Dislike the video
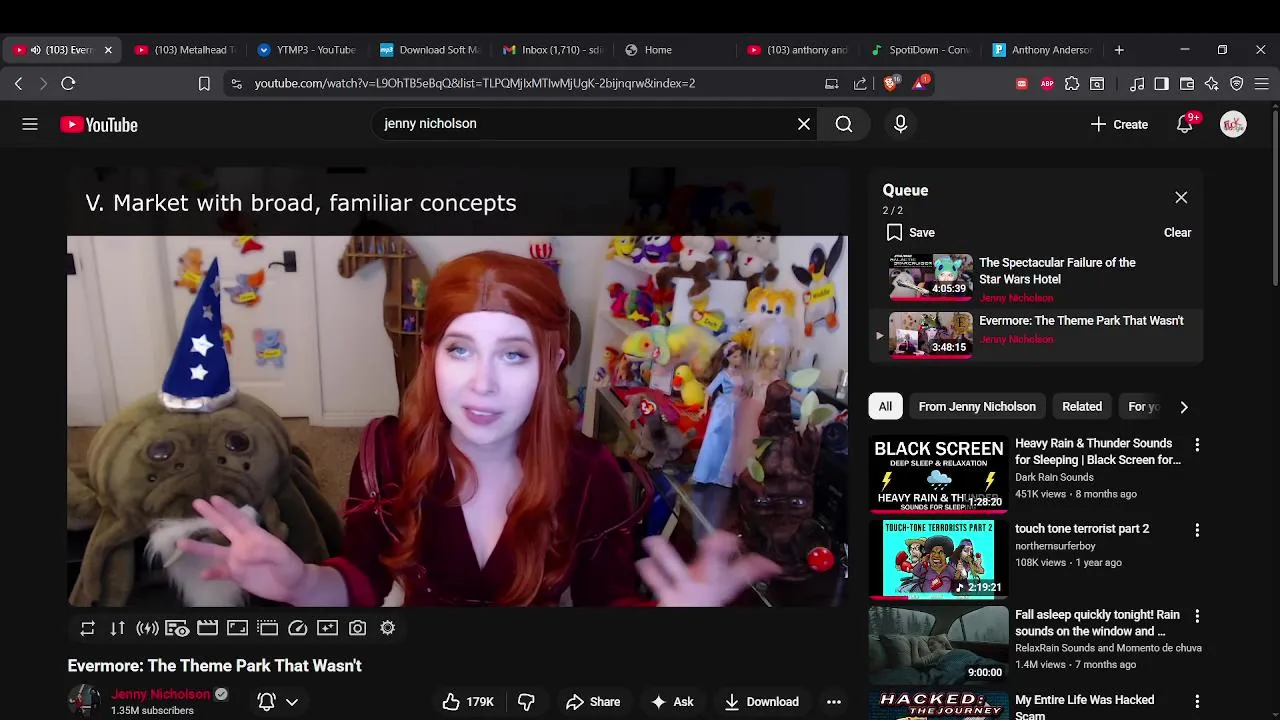Viewport: 1280px width, 720px height. point(526,702)
